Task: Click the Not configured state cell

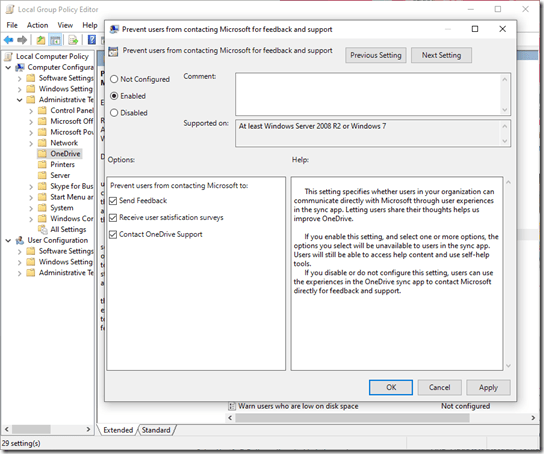Action: pos(466,406)
